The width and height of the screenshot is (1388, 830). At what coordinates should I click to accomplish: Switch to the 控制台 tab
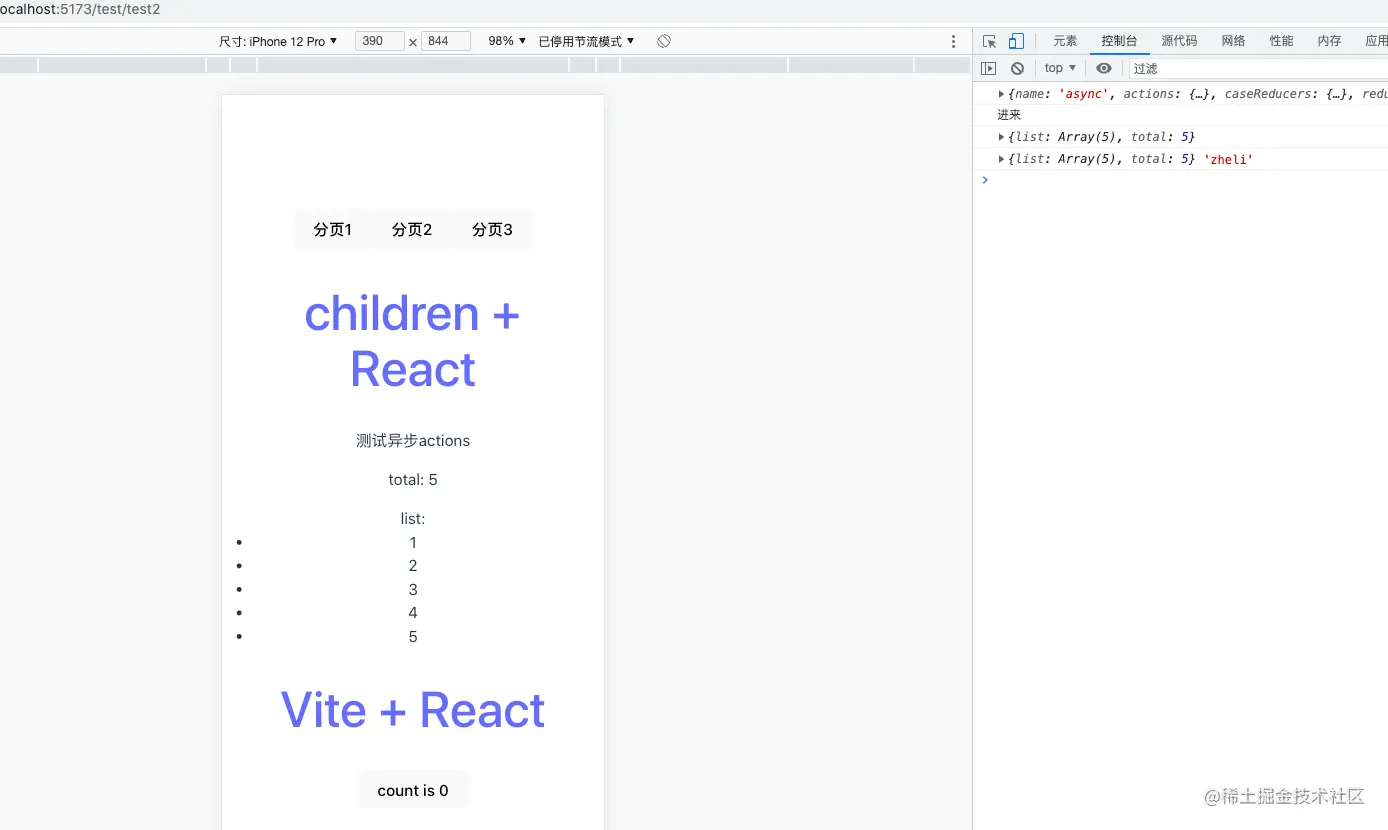(x=1119, y=41)
